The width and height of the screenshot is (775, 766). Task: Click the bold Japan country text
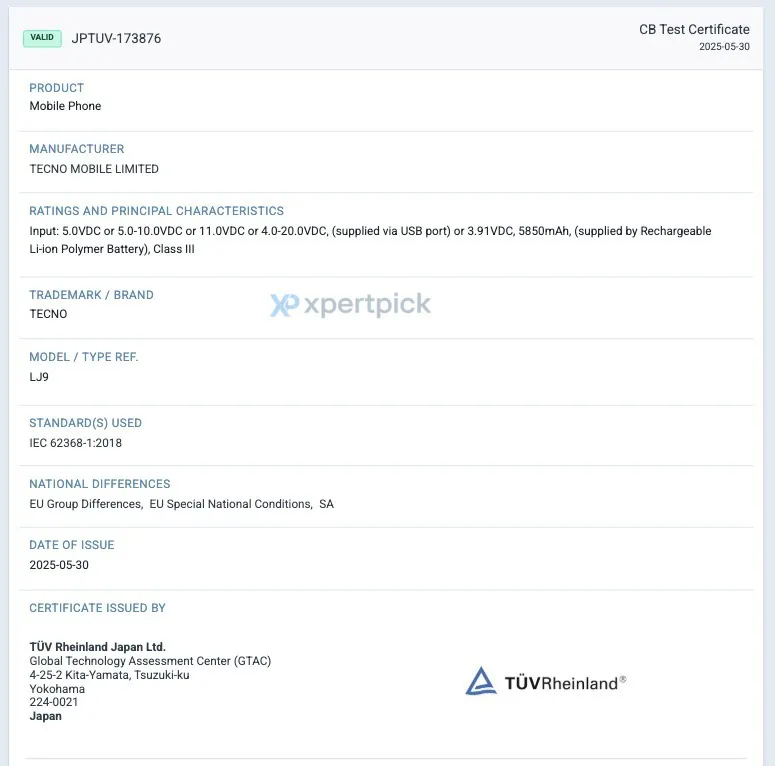45,716
